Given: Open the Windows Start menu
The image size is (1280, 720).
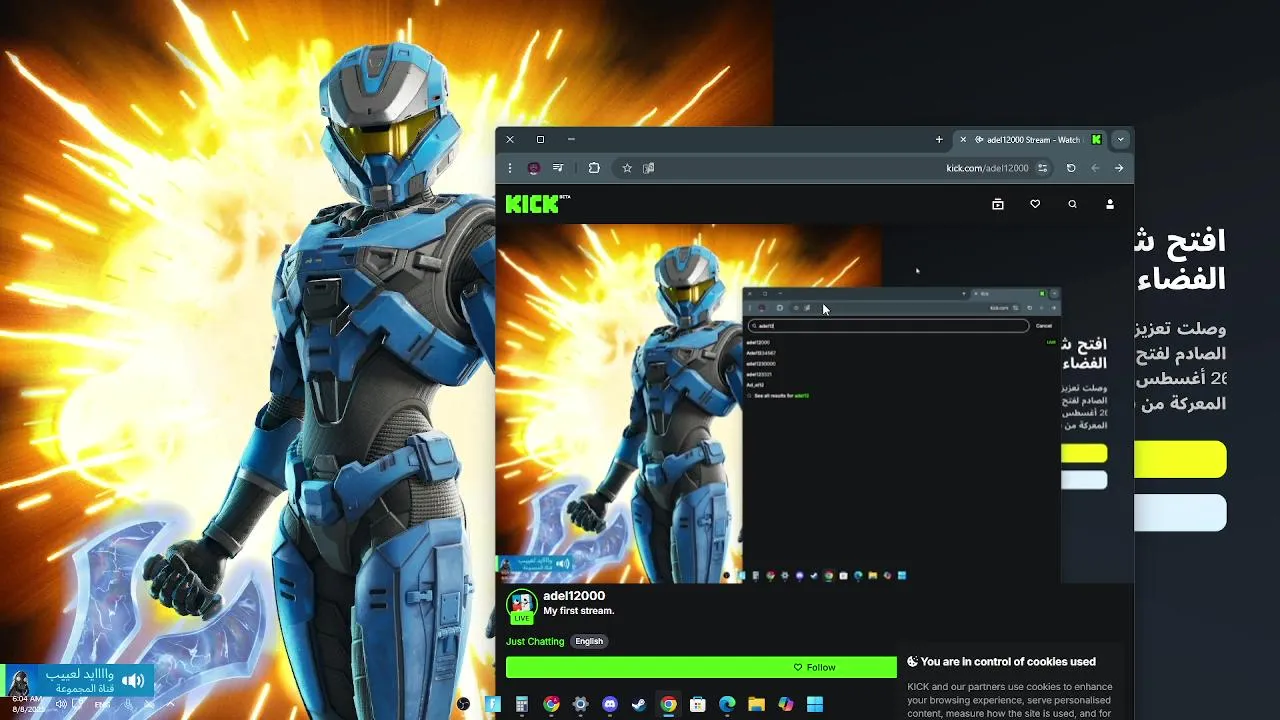Looking at the screenshot, I should pos(815,705).
